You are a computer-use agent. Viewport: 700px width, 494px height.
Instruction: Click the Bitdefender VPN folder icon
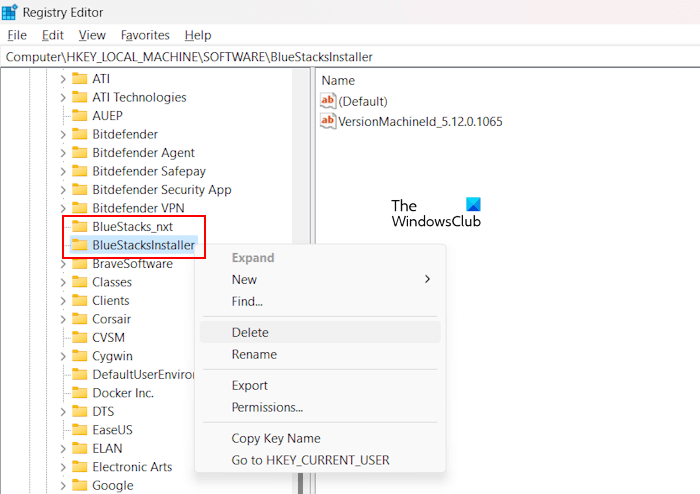coord(79,208)
